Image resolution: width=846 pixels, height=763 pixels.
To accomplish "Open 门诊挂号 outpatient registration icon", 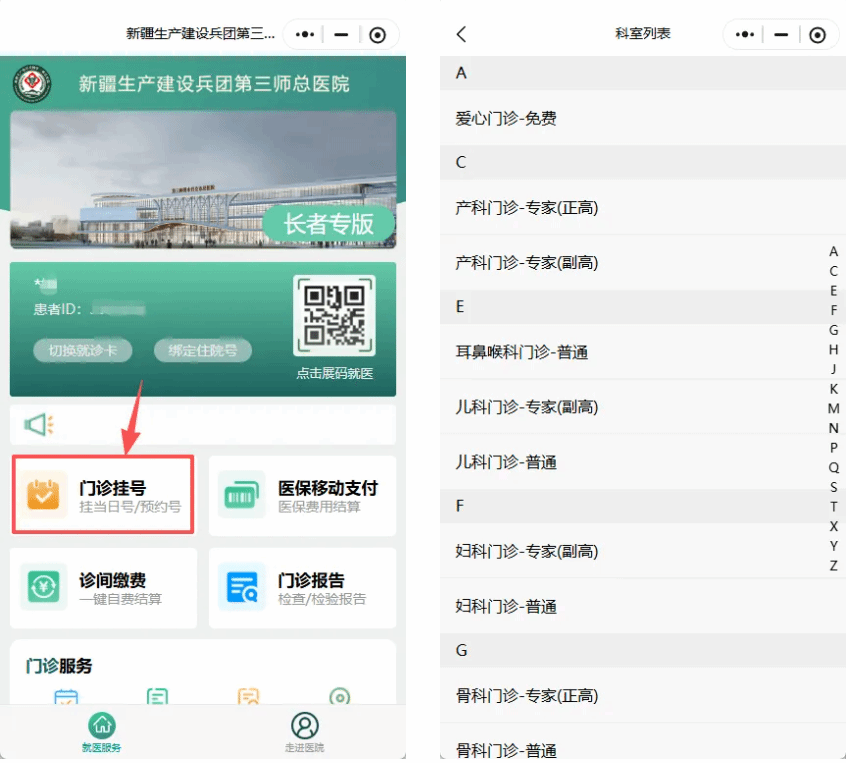I will point(45,494).
